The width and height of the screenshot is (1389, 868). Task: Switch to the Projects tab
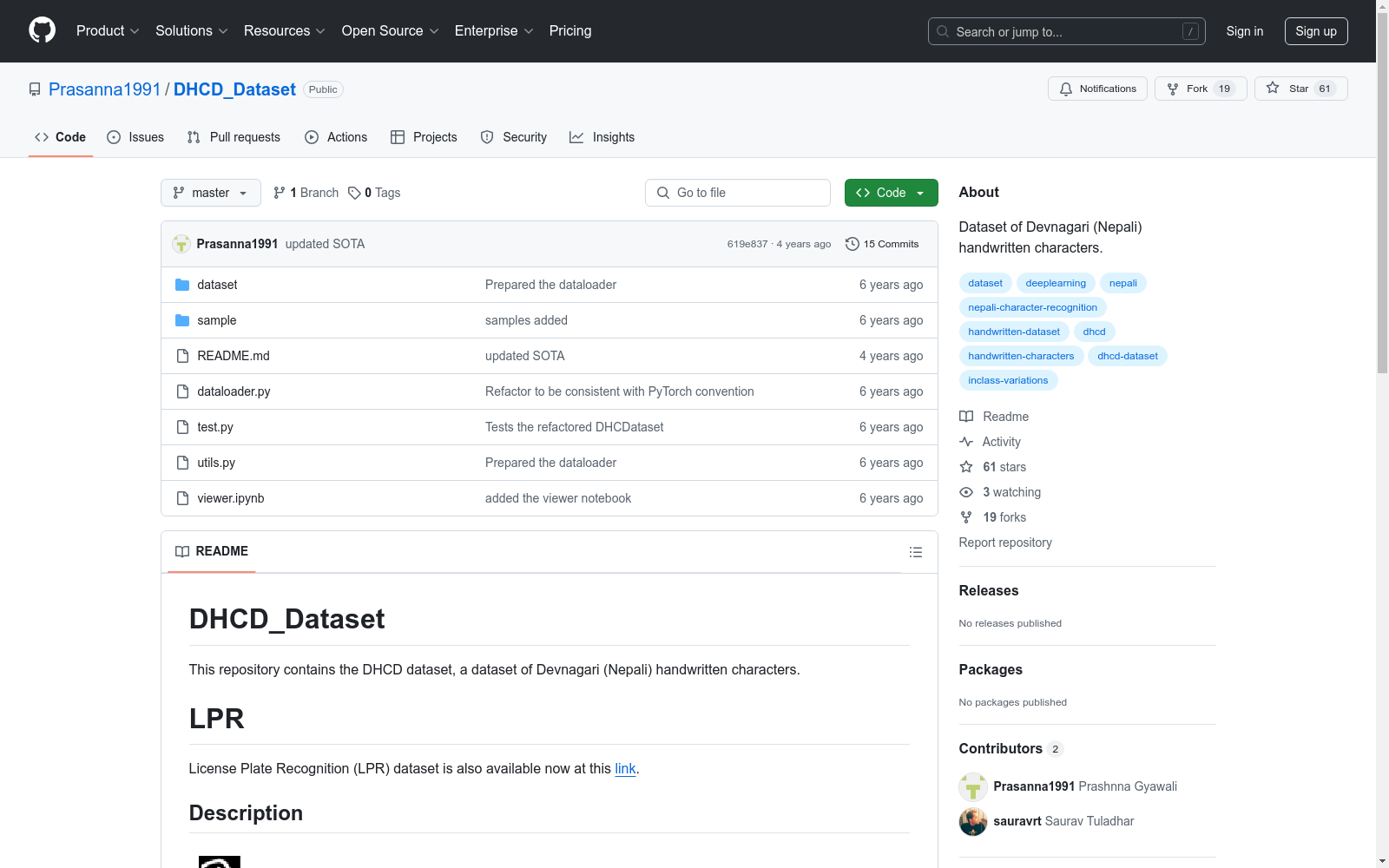point(424,137)
